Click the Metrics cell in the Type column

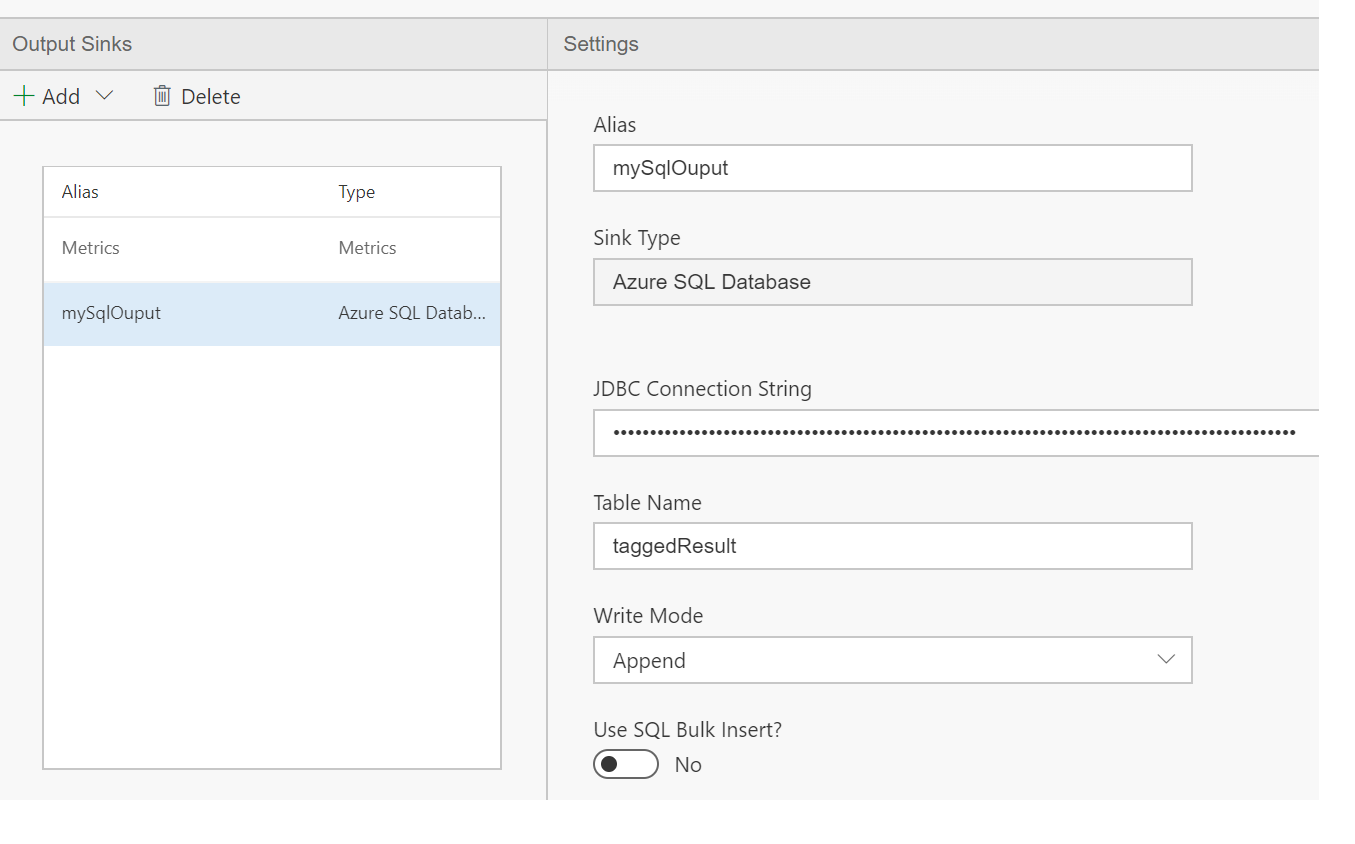click(x=367, y=248)
